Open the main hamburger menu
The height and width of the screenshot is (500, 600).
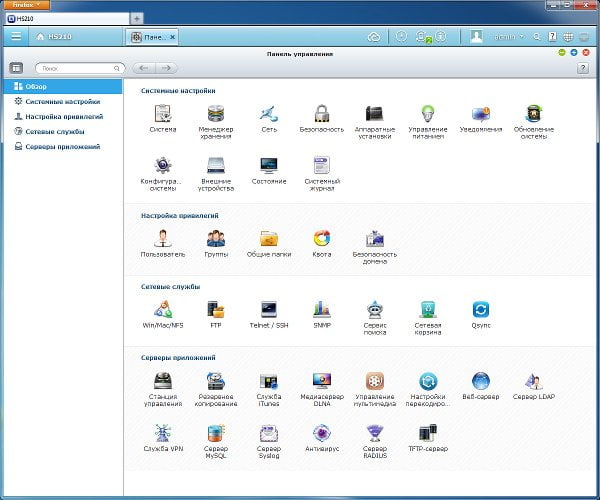click(x=16, y=36)
